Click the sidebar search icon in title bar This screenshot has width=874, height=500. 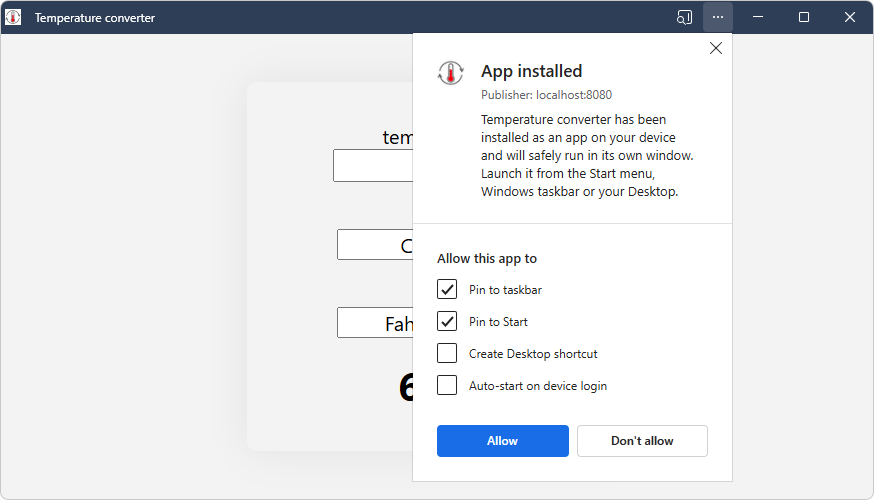684,17
